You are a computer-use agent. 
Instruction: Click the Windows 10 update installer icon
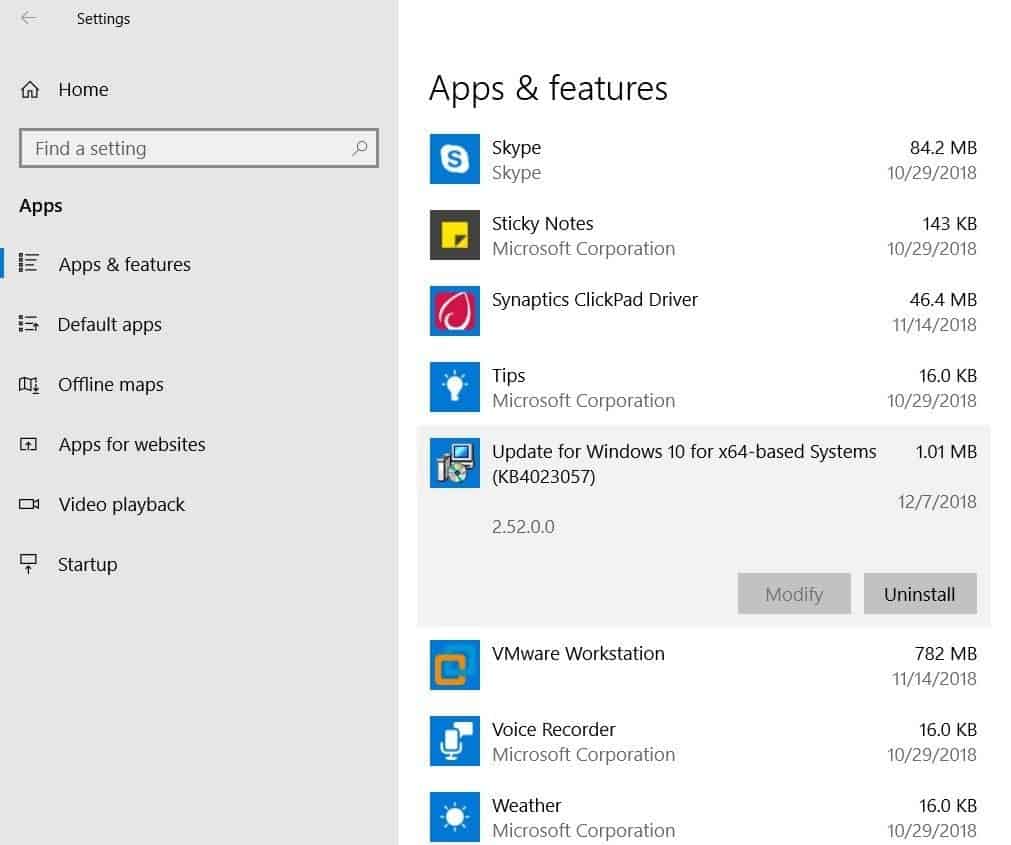pyautogui.click(x=455, y=463)
